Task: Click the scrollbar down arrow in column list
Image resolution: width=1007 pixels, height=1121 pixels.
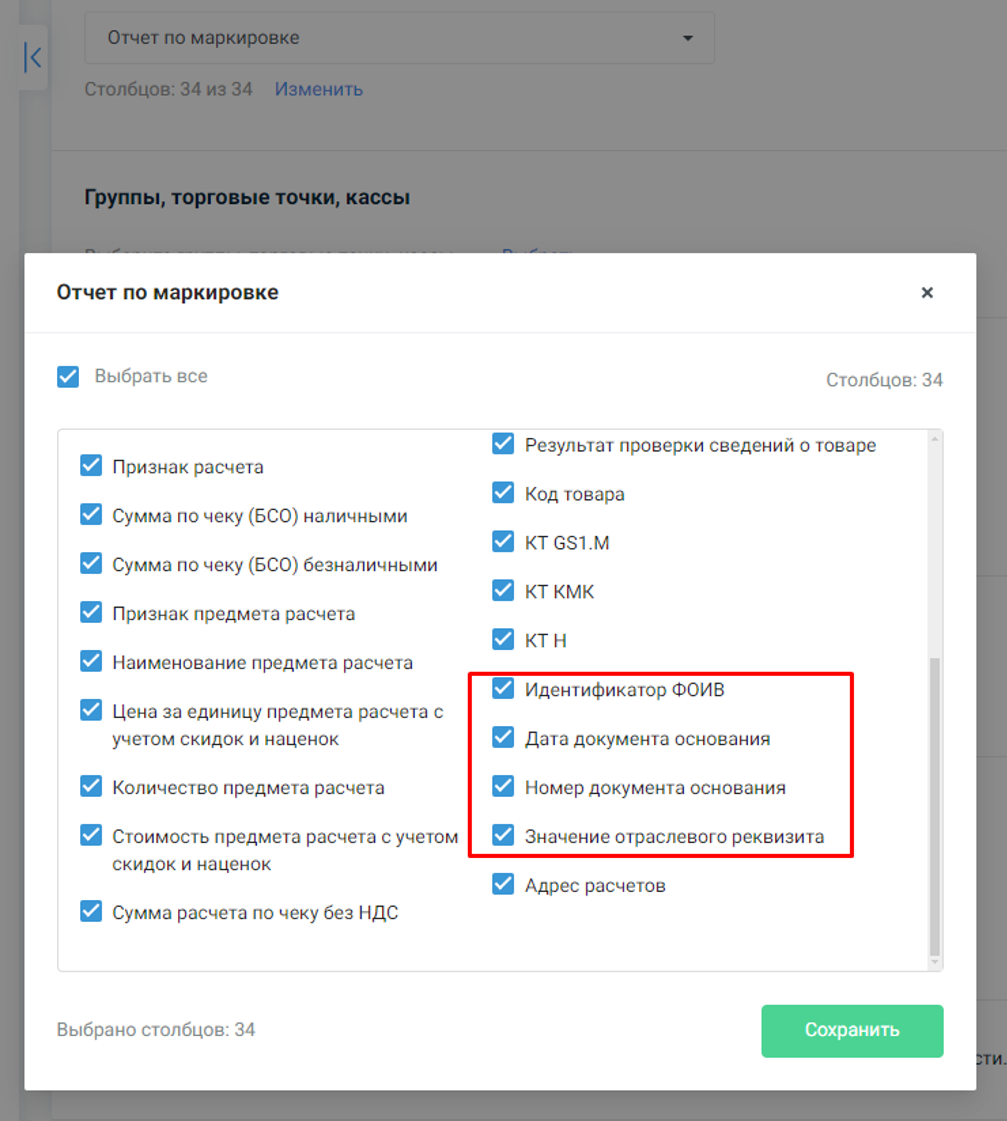Action: [935, 962]
